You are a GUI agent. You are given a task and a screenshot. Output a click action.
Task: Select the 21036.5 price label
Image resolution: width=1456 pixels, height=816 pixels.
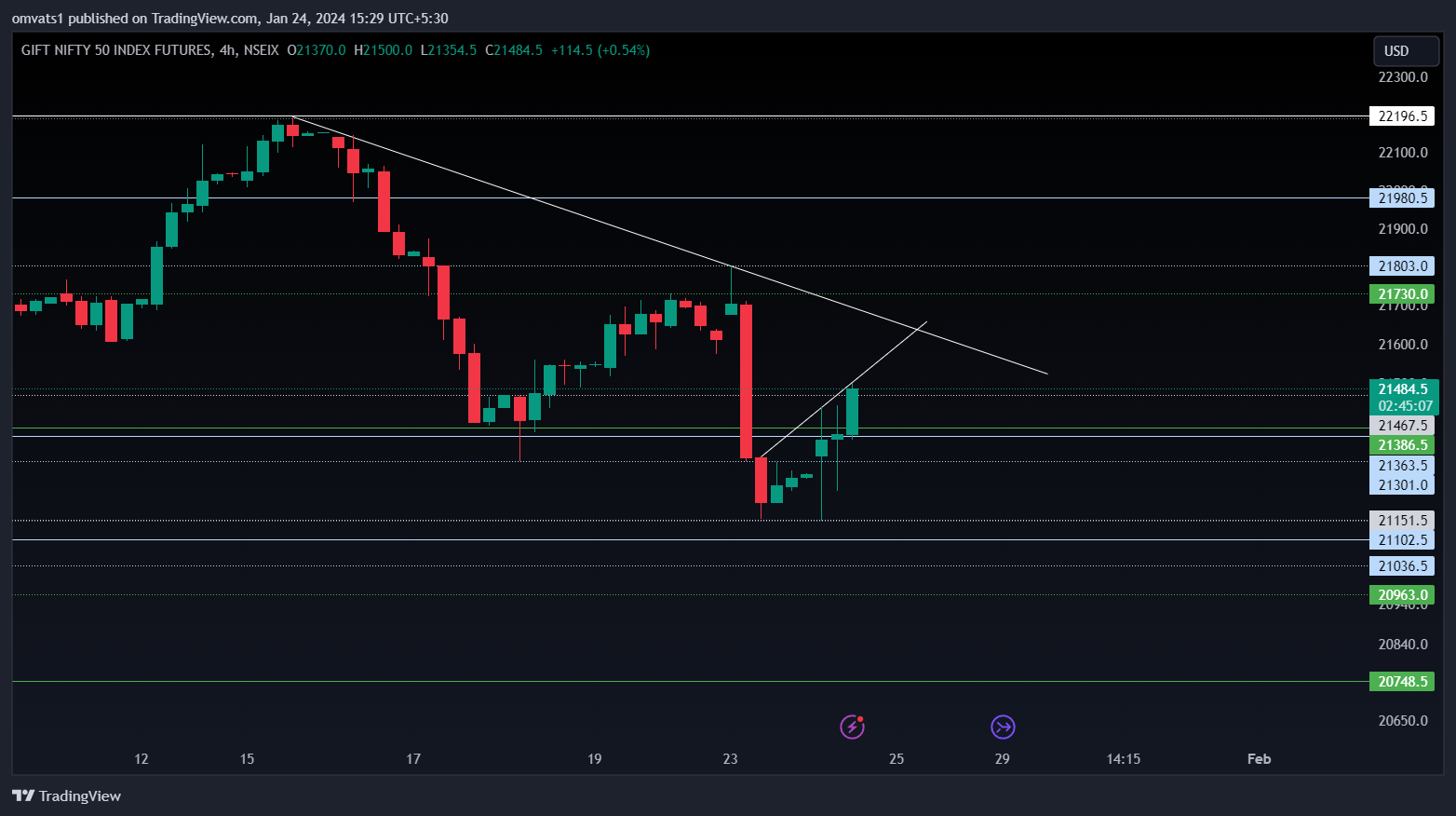(x=1402, y=566)
